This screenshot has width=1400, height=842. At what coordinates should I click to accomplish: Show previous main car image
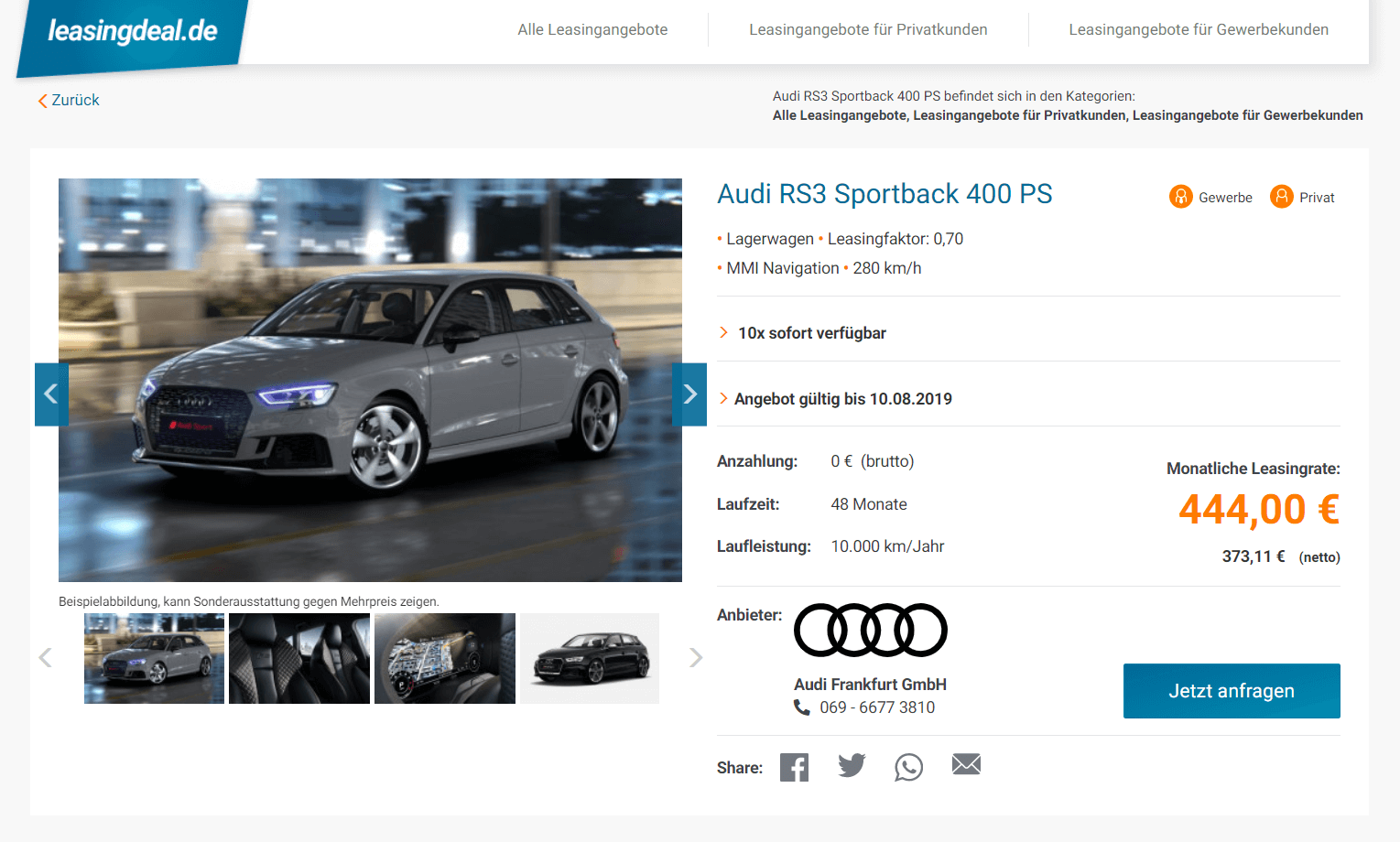click(x=51, y=394)
